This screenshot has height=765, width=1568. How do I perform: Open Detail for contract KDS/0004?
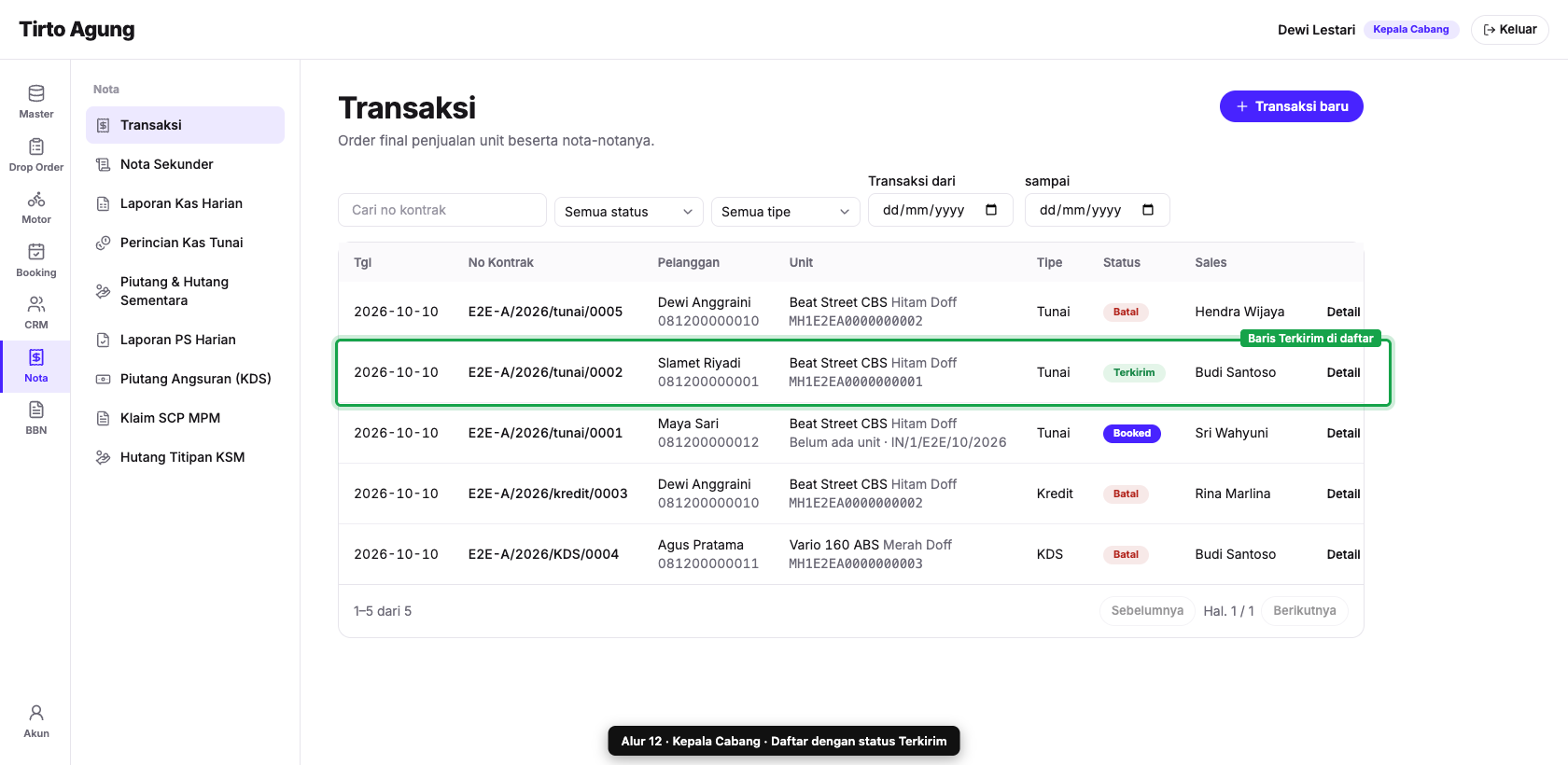pyautogui.click(x=1343, y=554)
